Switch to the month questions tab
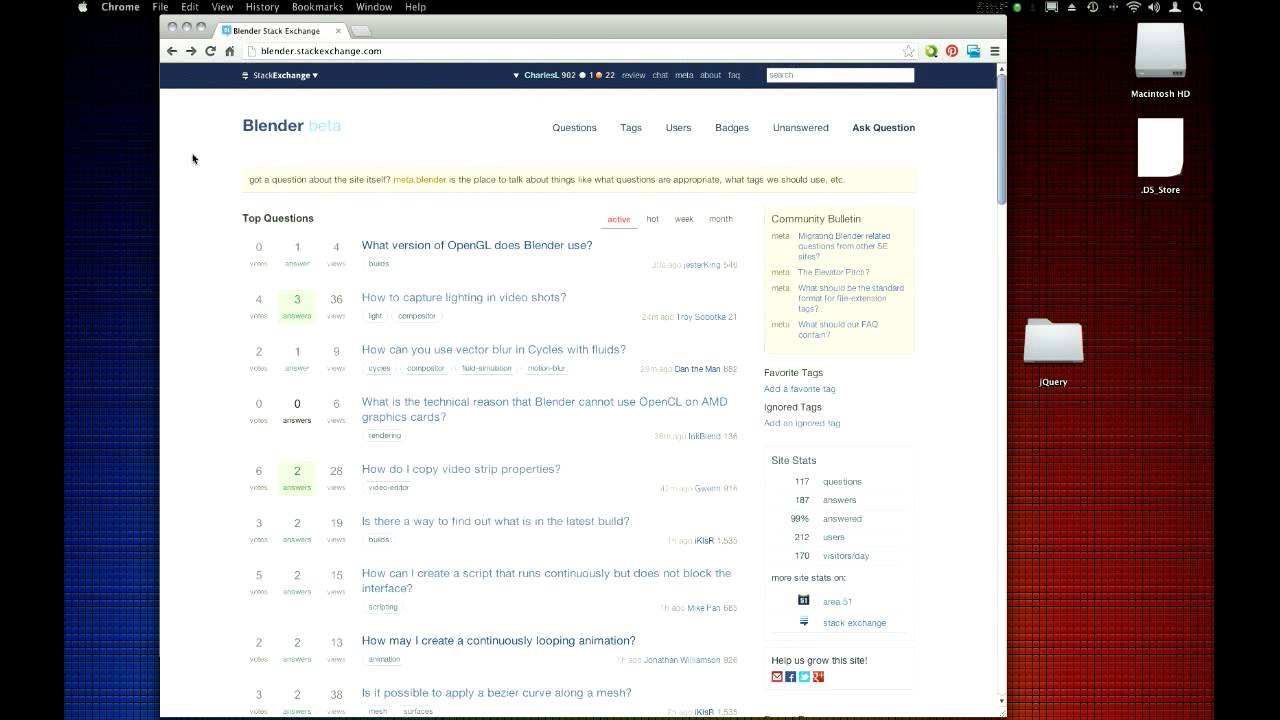1280x720 pixels. pyautogui.click(x=721, y=219)
